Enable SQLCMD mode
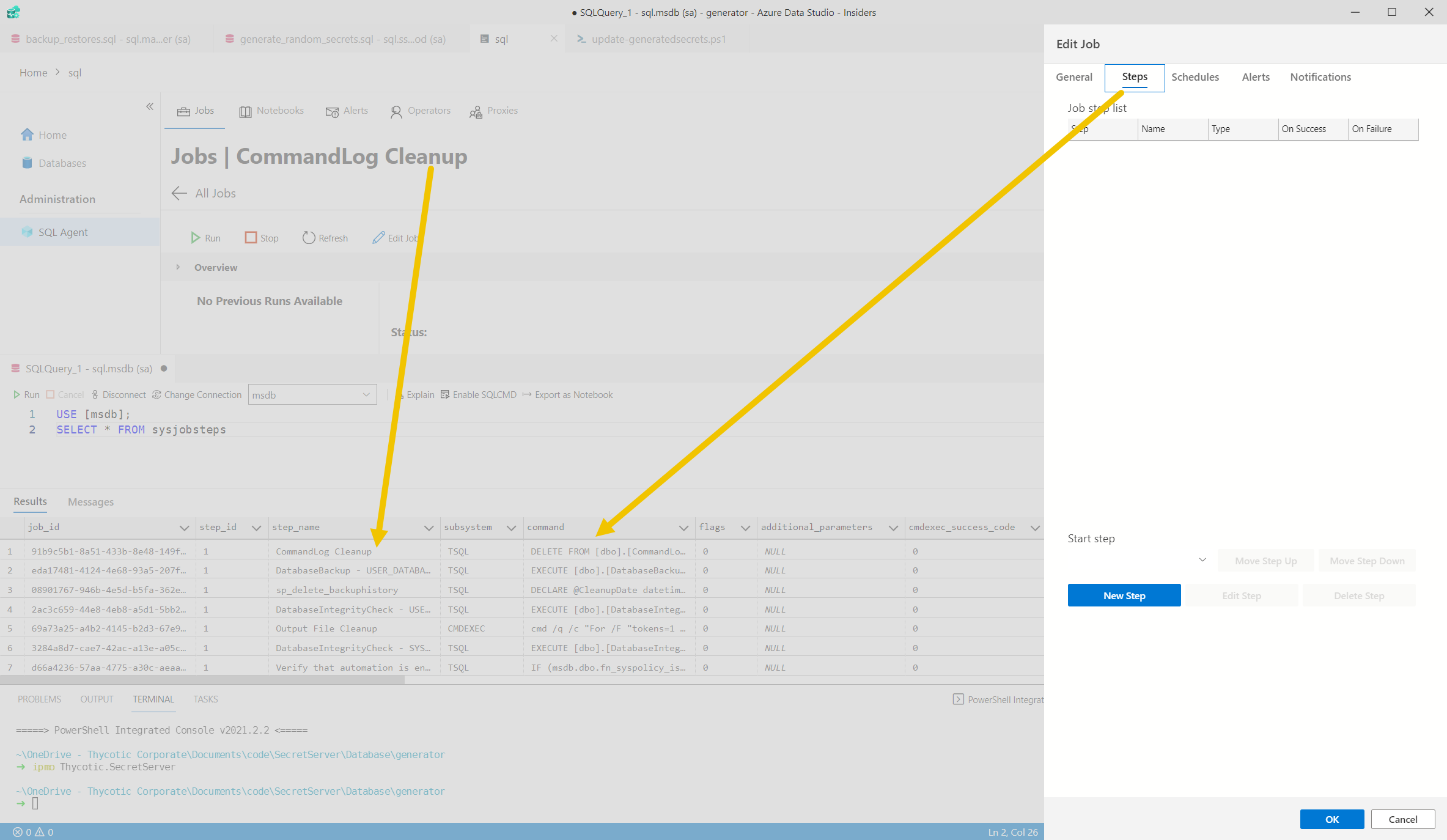Screen dimensions: 1447x840 tap(479, 395)
